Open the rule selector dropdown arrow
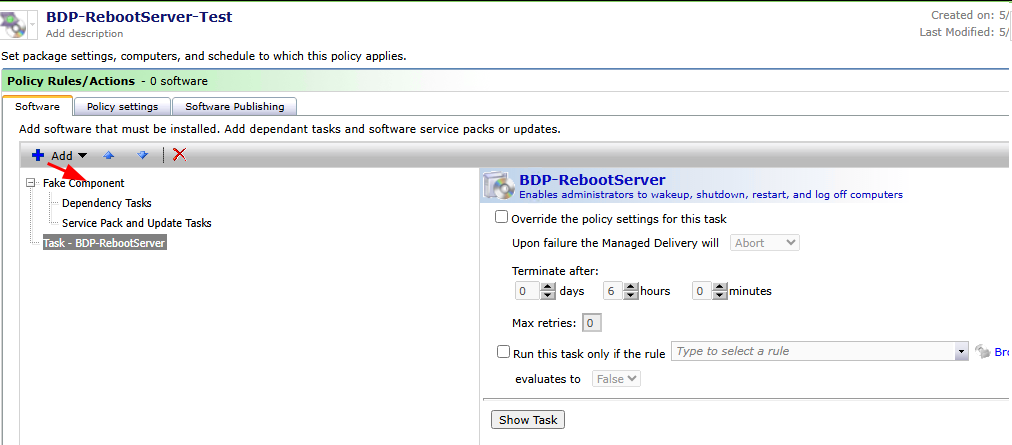 click(962, 352)
